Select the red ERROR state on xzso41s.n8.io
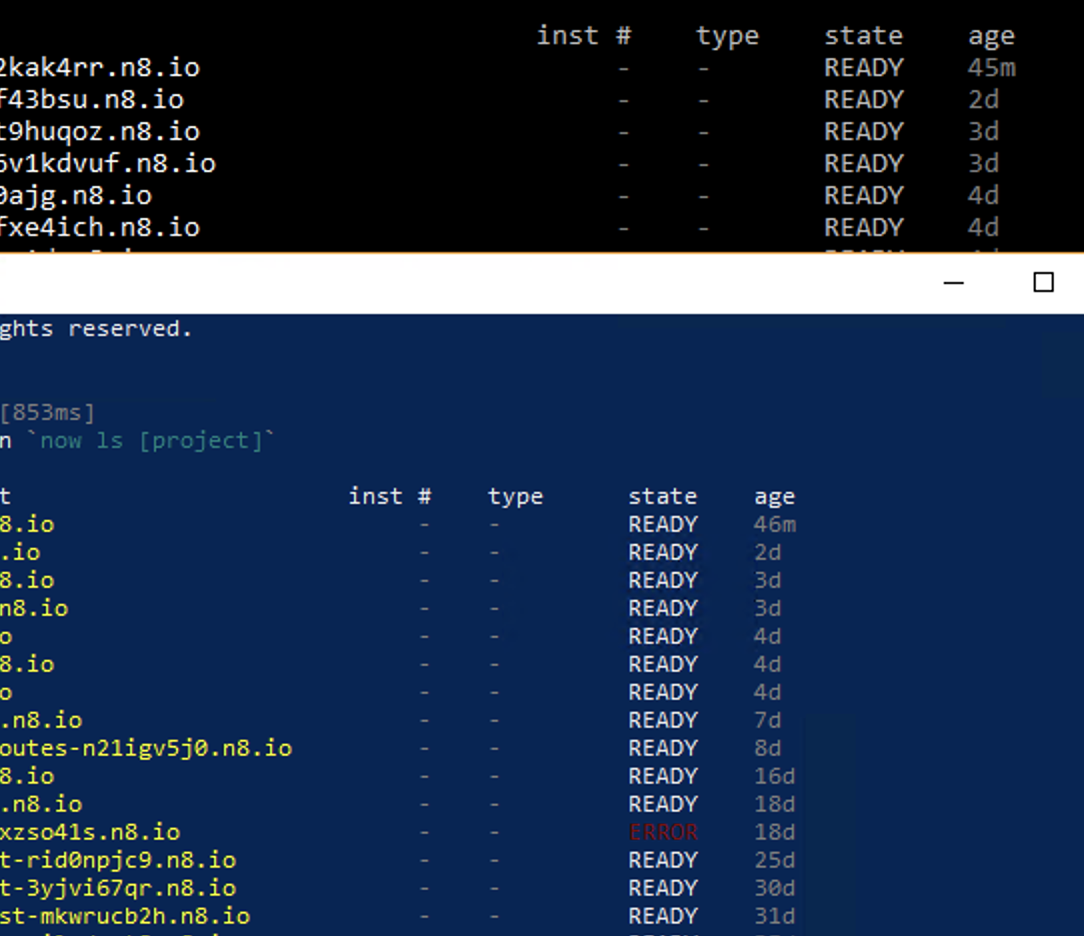 (664, 831)
